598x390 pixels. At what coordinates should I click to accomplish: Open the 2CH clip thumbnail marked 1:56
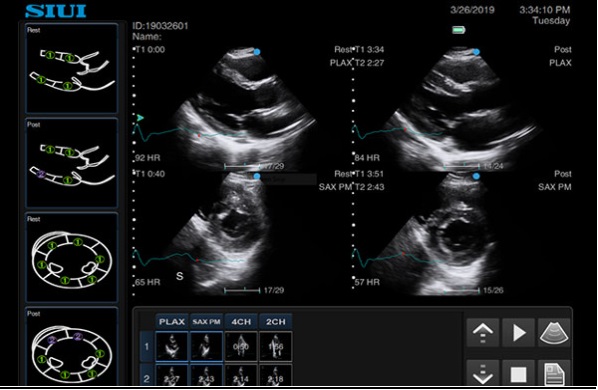coord(275,347)
